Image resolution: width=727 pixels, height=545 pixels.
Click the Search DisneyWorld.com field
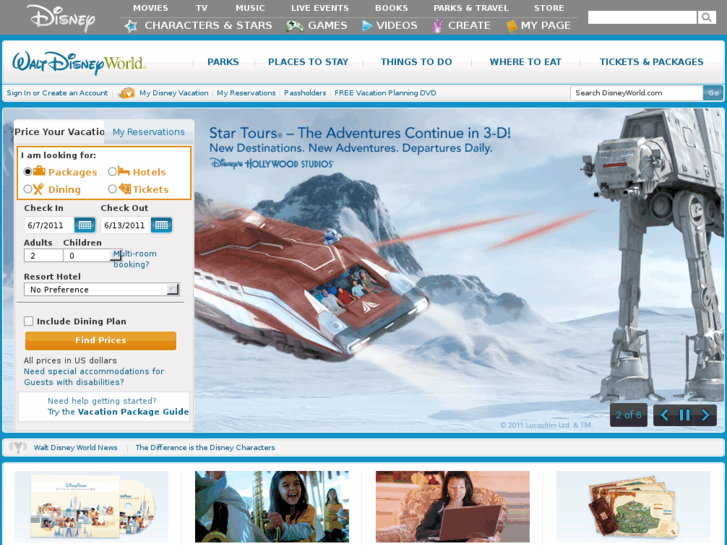click(637, 93)
